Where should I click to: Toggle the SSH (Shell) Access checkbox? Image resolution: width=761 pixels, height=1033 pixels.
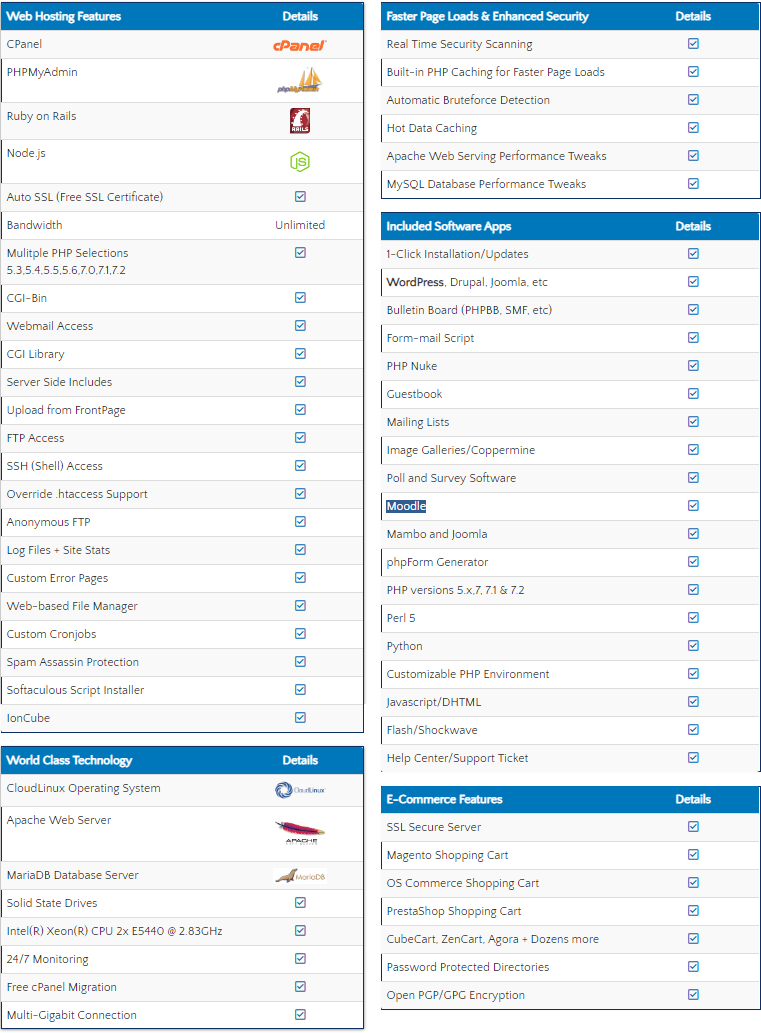pyautogui.click(x=300, y=466)
